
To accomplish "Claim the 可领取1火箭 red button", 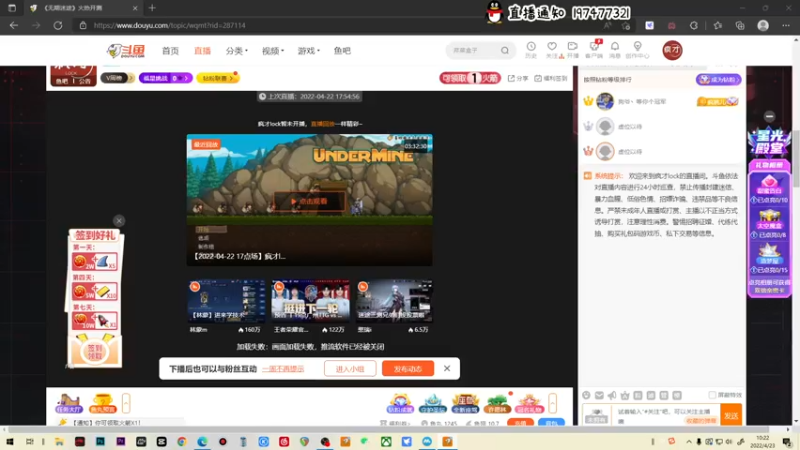I will tap(470, 78).
